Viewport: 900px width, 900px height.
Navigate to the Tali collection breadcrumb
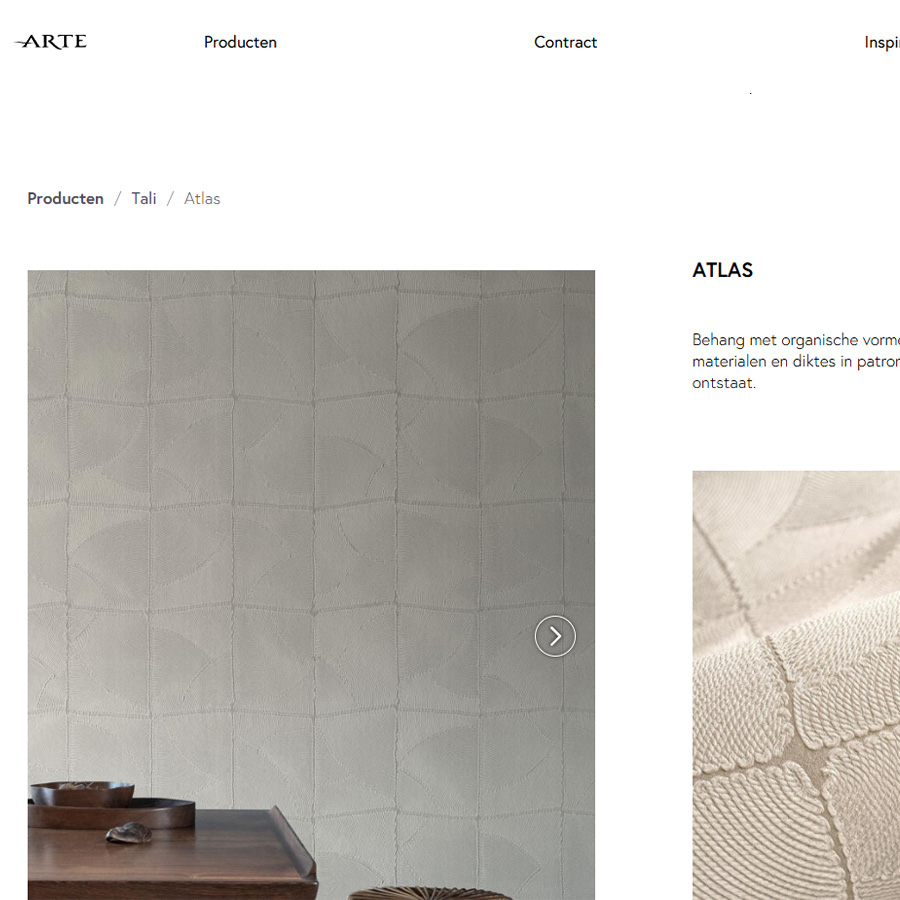[143, 199]
